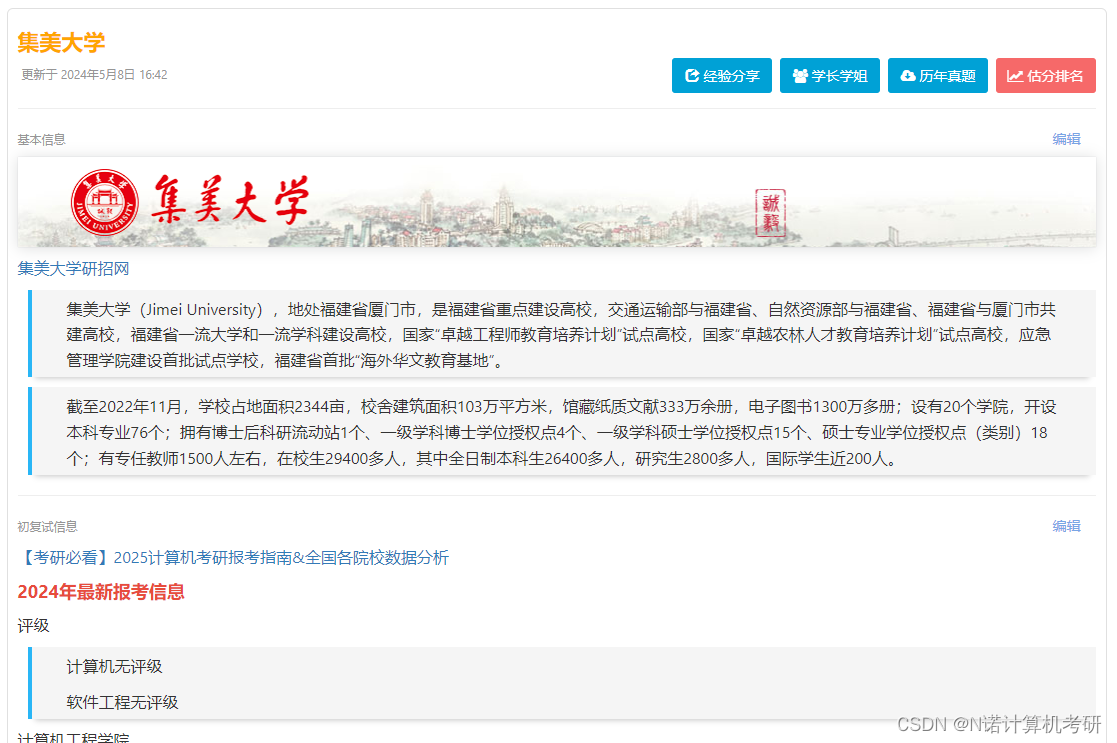Open the 学长学姐 button
This screenshot has width=1117, height=743.
tap(830, 76)
